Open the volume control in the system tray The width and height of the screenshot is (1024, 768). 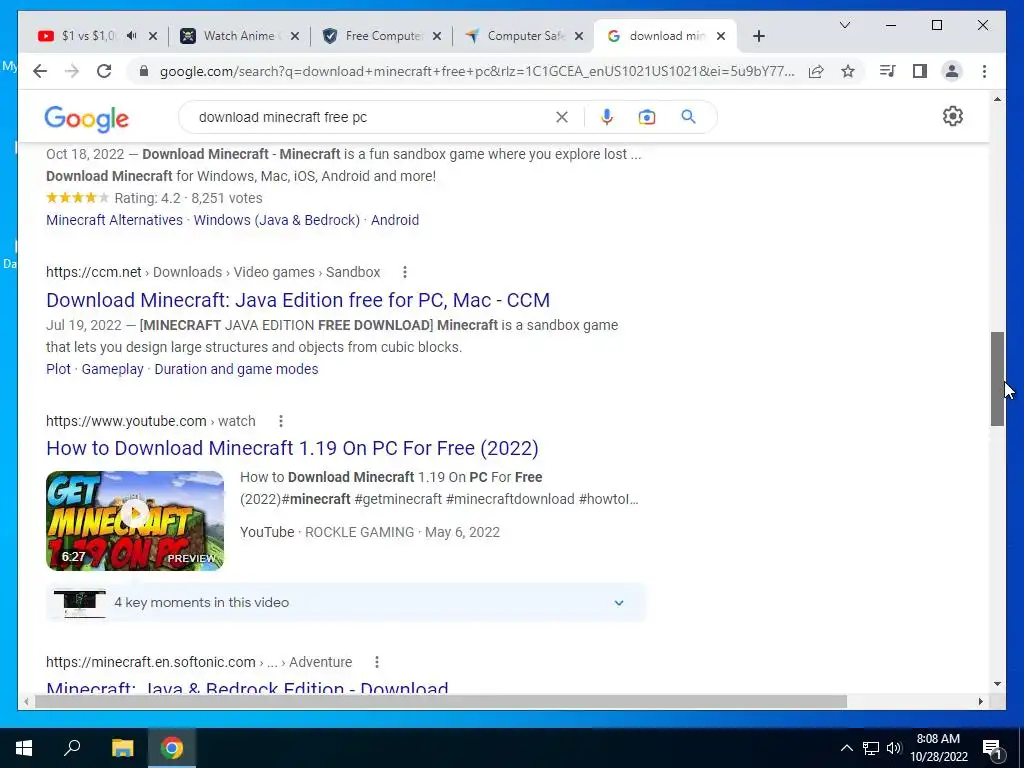894,748
